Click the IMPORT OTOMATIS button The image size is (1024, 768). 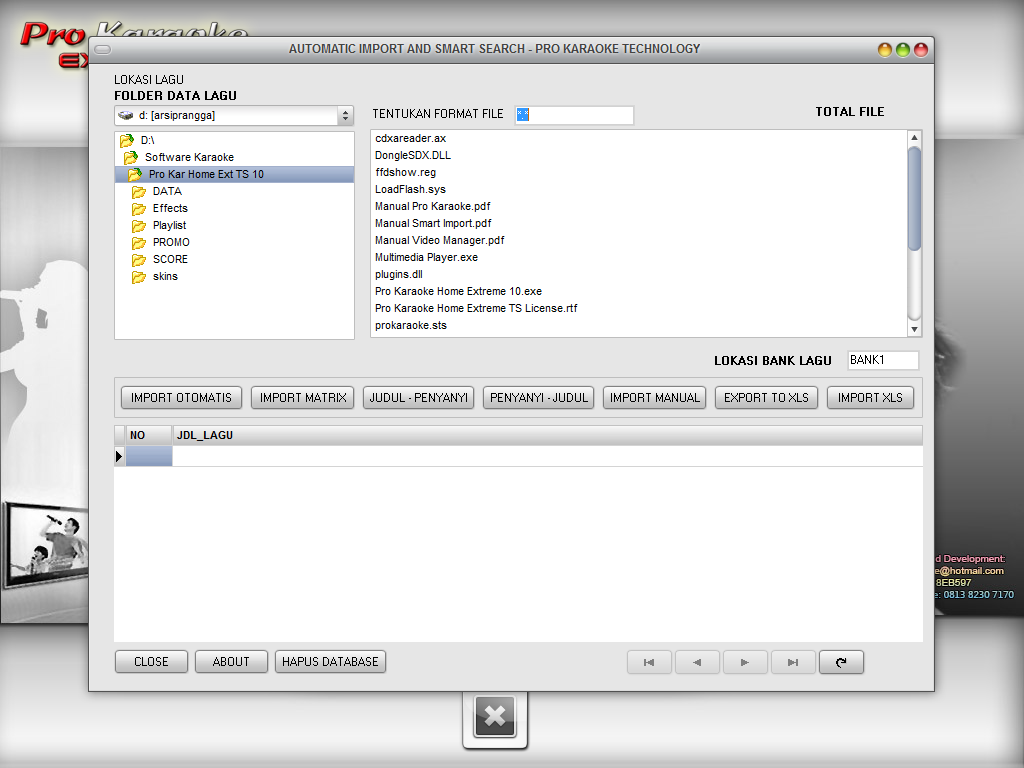(181, 398)
